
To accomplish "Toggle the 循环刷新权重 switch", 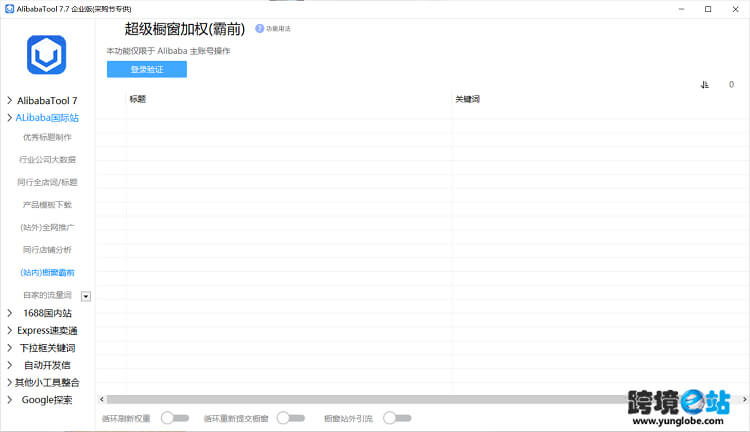I will (175, 418).
